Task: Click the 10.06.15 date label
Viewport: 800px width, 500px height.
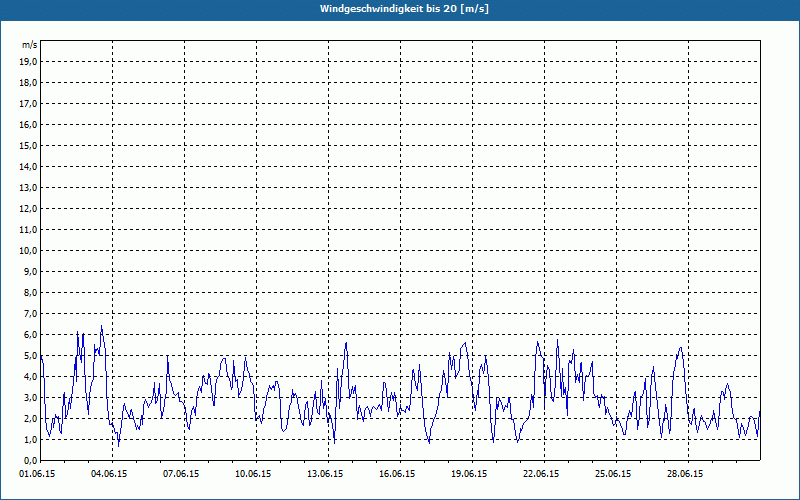Action: (x=253, y=473)
